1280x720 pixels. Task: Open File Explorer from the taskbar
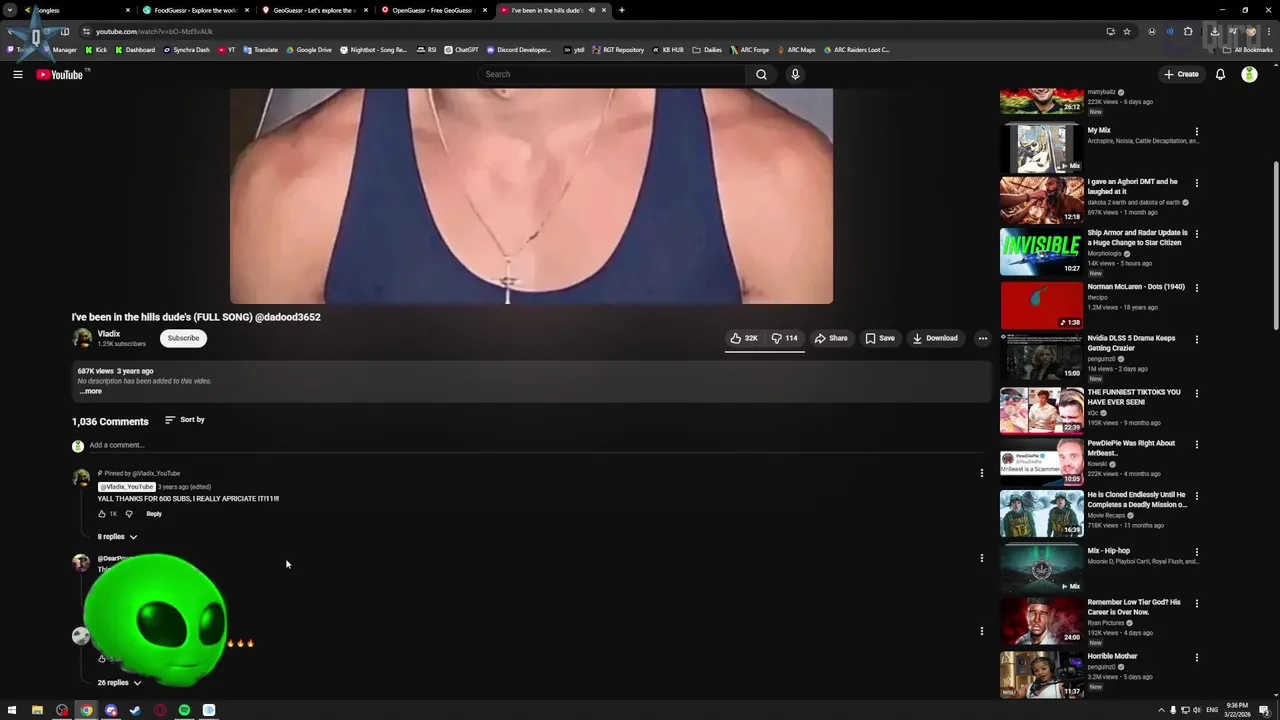point(37,710)
